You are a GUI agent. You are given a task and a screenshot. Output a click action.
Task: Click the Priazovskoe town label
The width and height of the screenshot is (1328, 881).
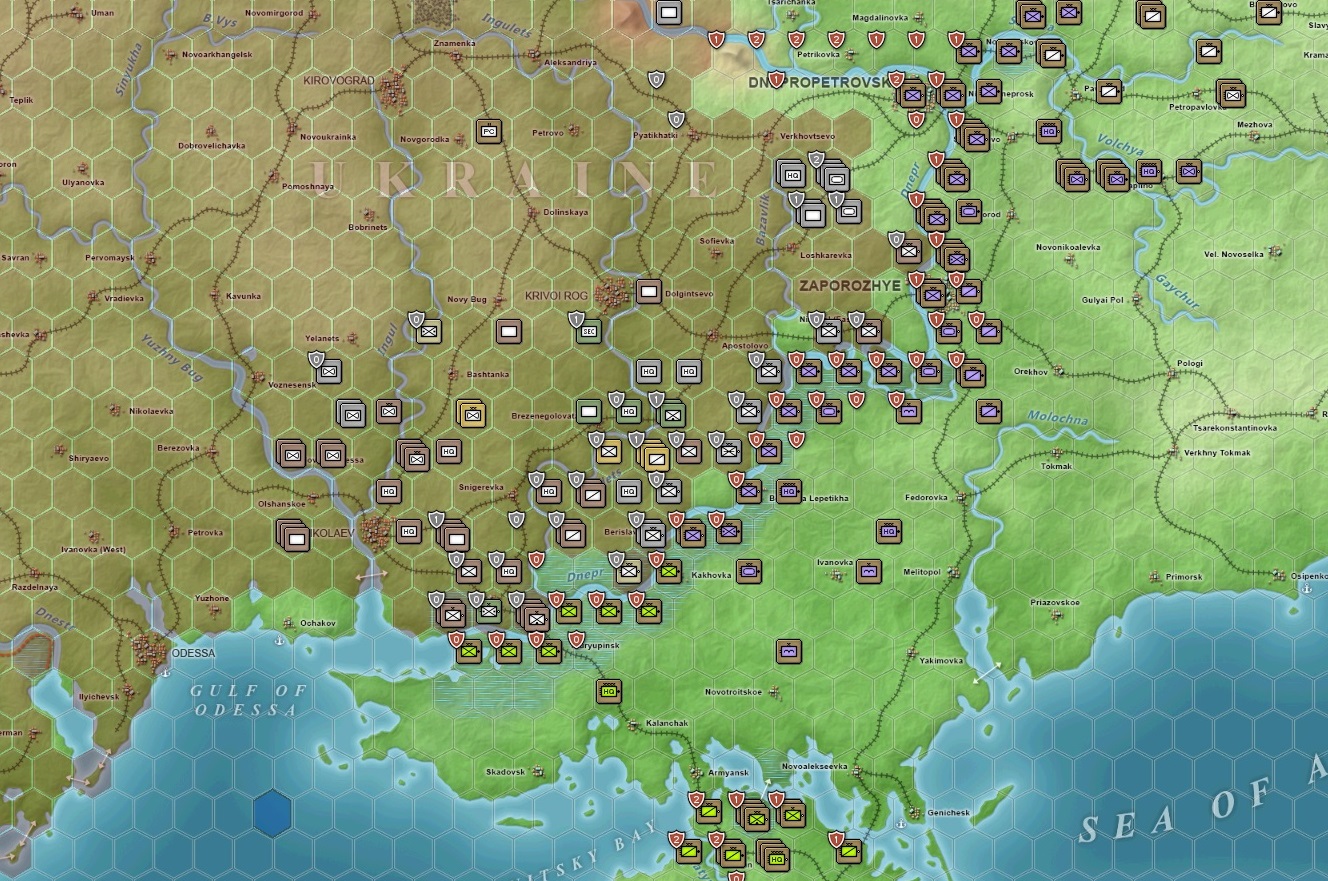[1055, 603]
